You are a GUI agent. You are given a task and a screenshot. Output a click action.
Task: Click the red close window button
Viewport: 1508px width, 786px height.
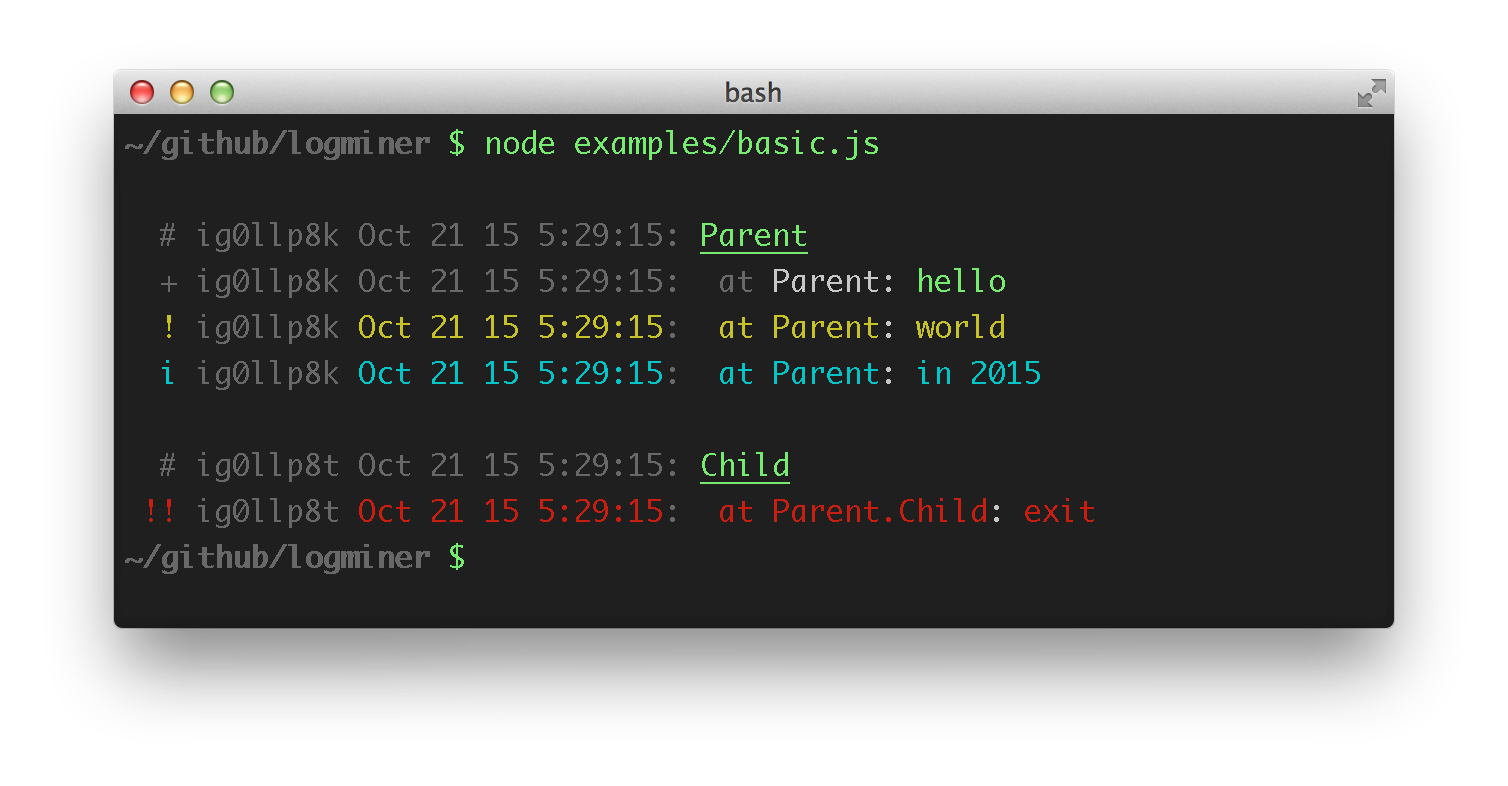click(142, 92)
